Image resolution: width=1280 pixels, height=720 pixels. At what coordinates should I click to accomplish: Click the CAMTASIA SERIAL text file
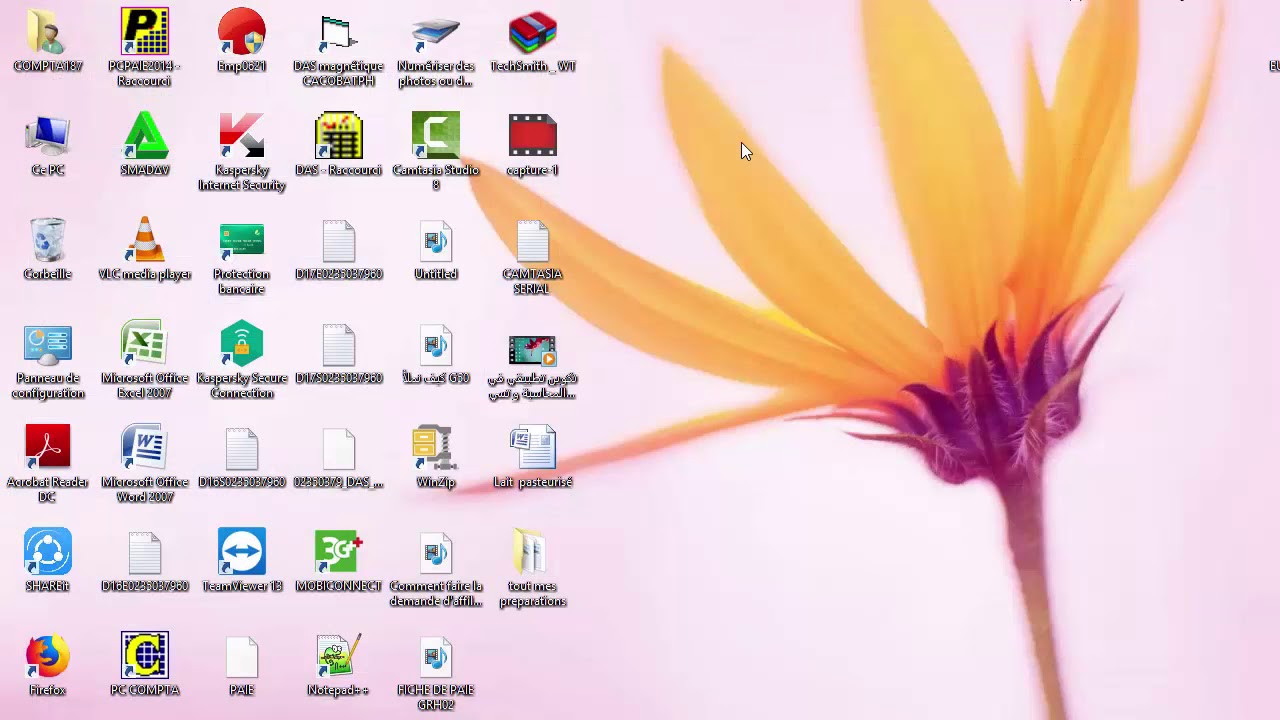point(533,240)
